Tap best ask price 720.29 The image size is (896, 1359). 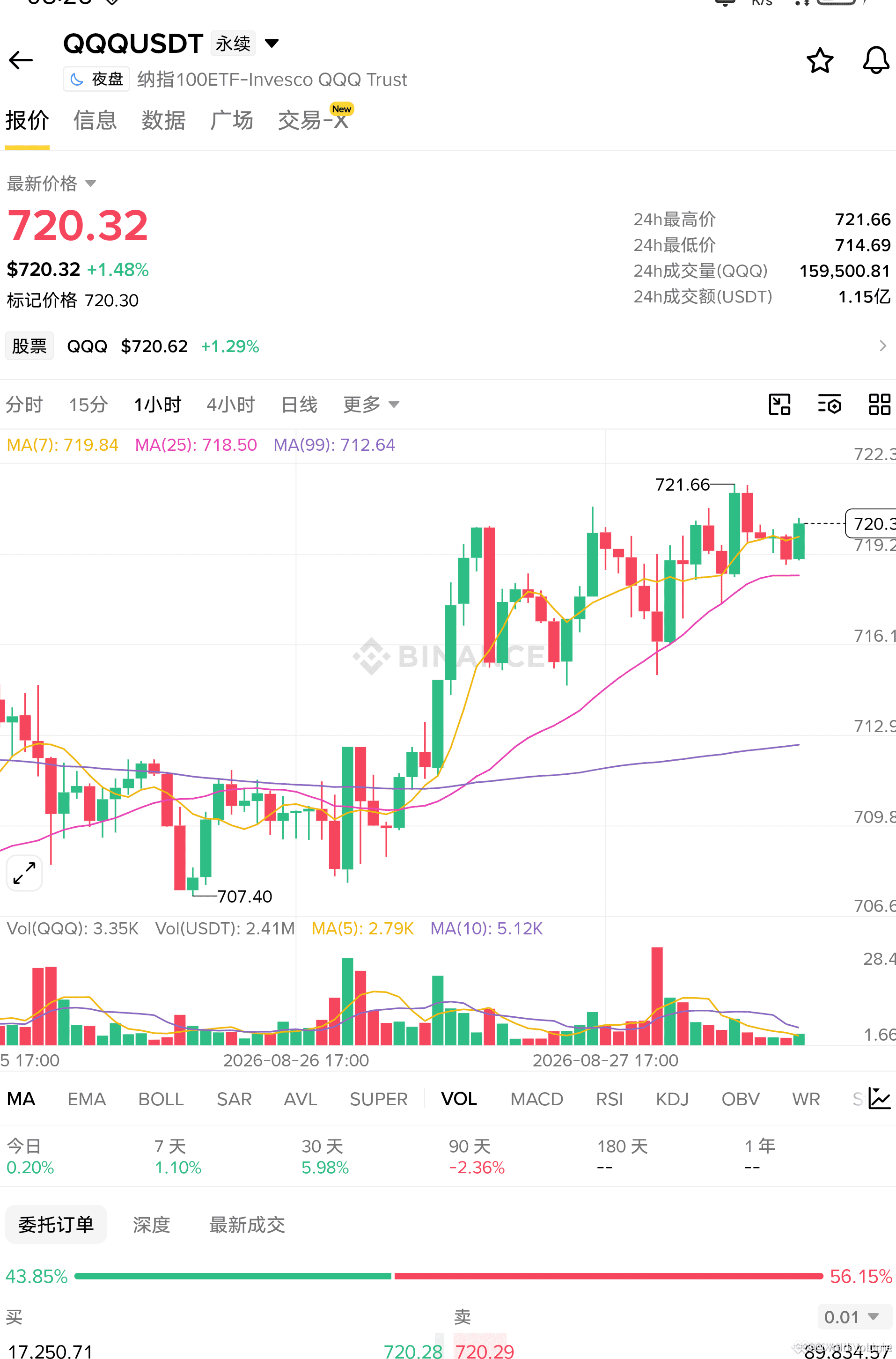pyautogui.click(x=485, y=1351)
